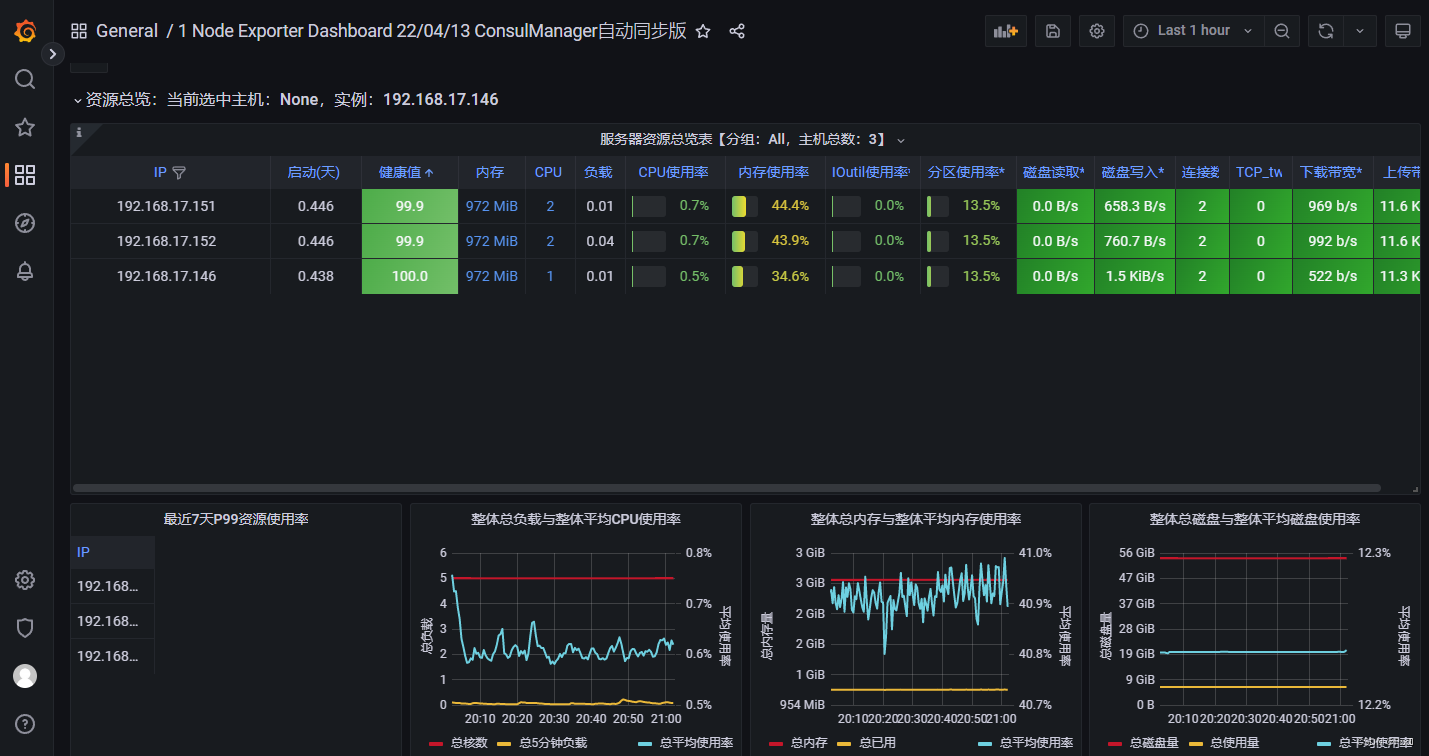Viewport: 1429px width, 756px height.
Task: Open the user profile menu in sidebar
Action: 24,675
